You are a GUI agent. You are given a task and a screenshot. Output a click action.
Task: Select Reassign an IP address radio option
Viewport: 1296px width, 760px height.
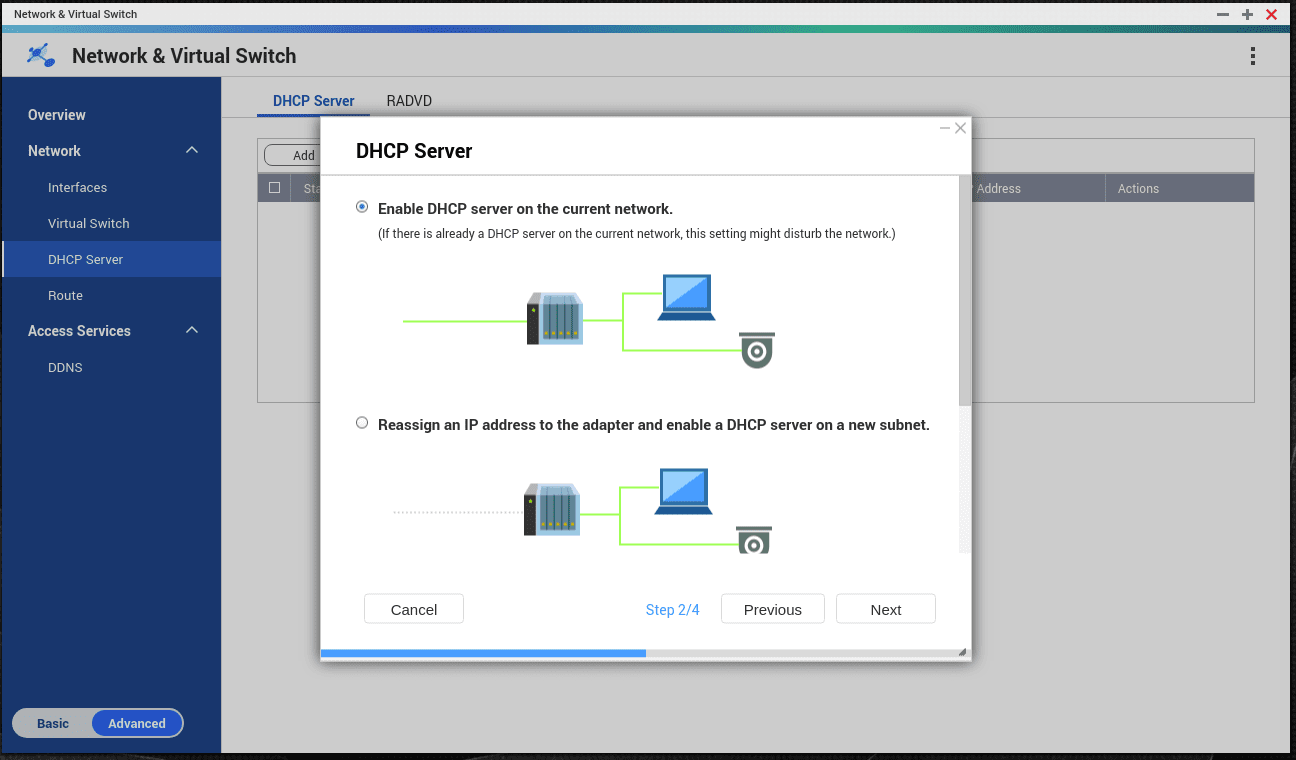click(362, 423)
